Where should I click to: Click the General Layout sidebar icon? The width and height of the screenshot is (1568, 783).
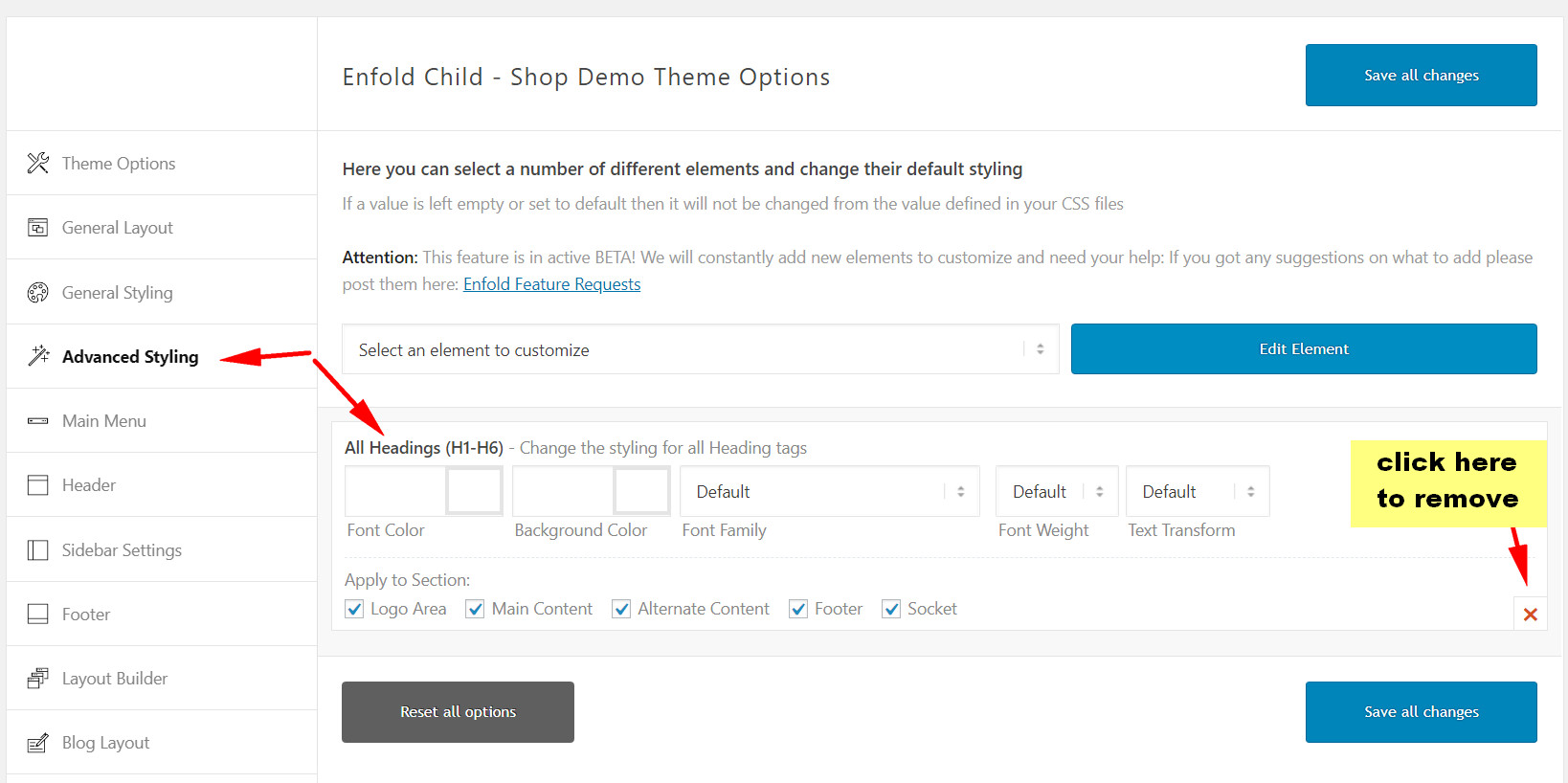(38, 228)
